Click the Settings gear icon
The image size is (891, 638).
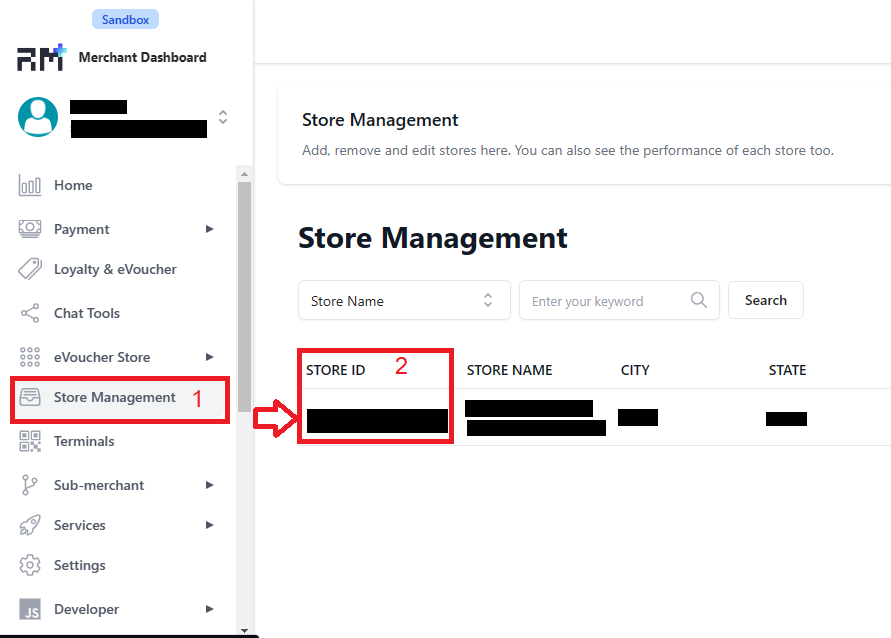click(30, 565)
